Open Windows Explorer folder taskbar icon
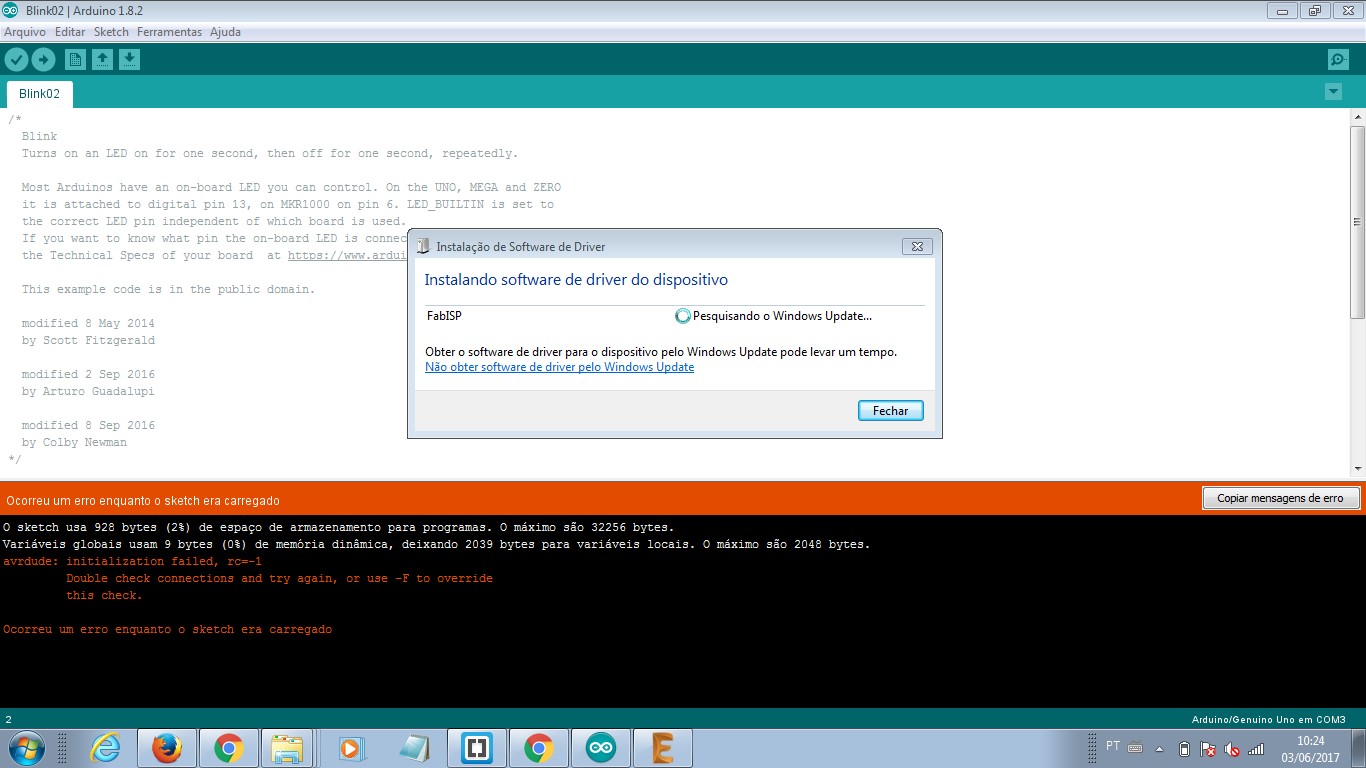The image size is (1366, 768). [287, 748]
